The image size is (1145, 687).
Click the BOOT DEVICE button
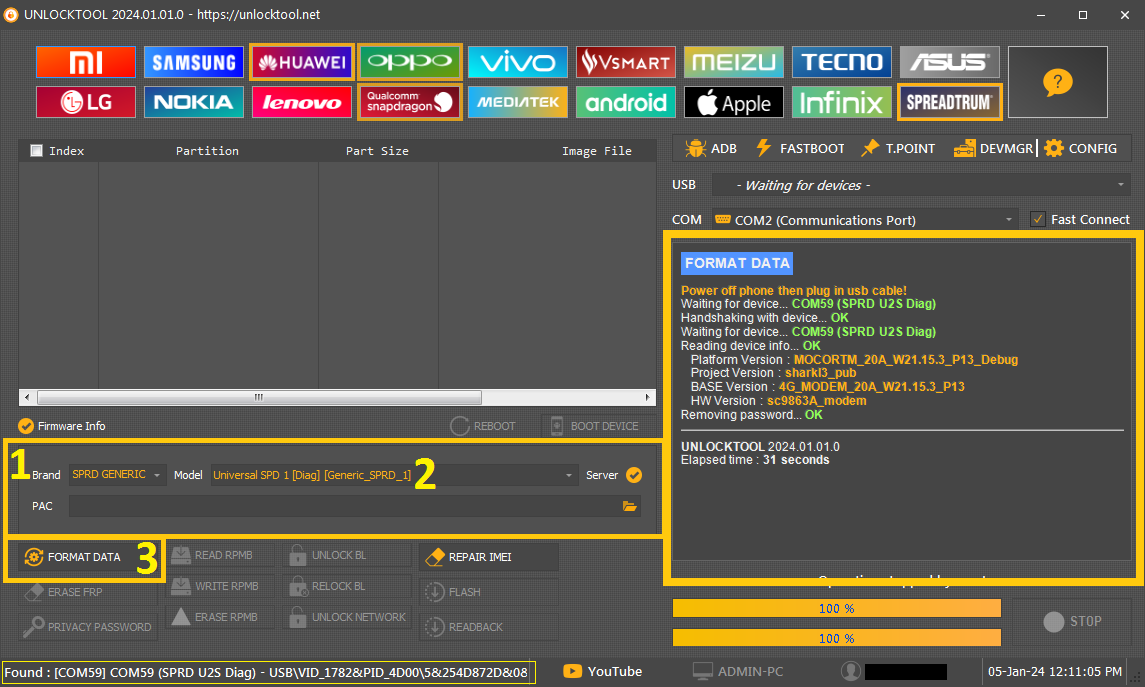[596, 426]
